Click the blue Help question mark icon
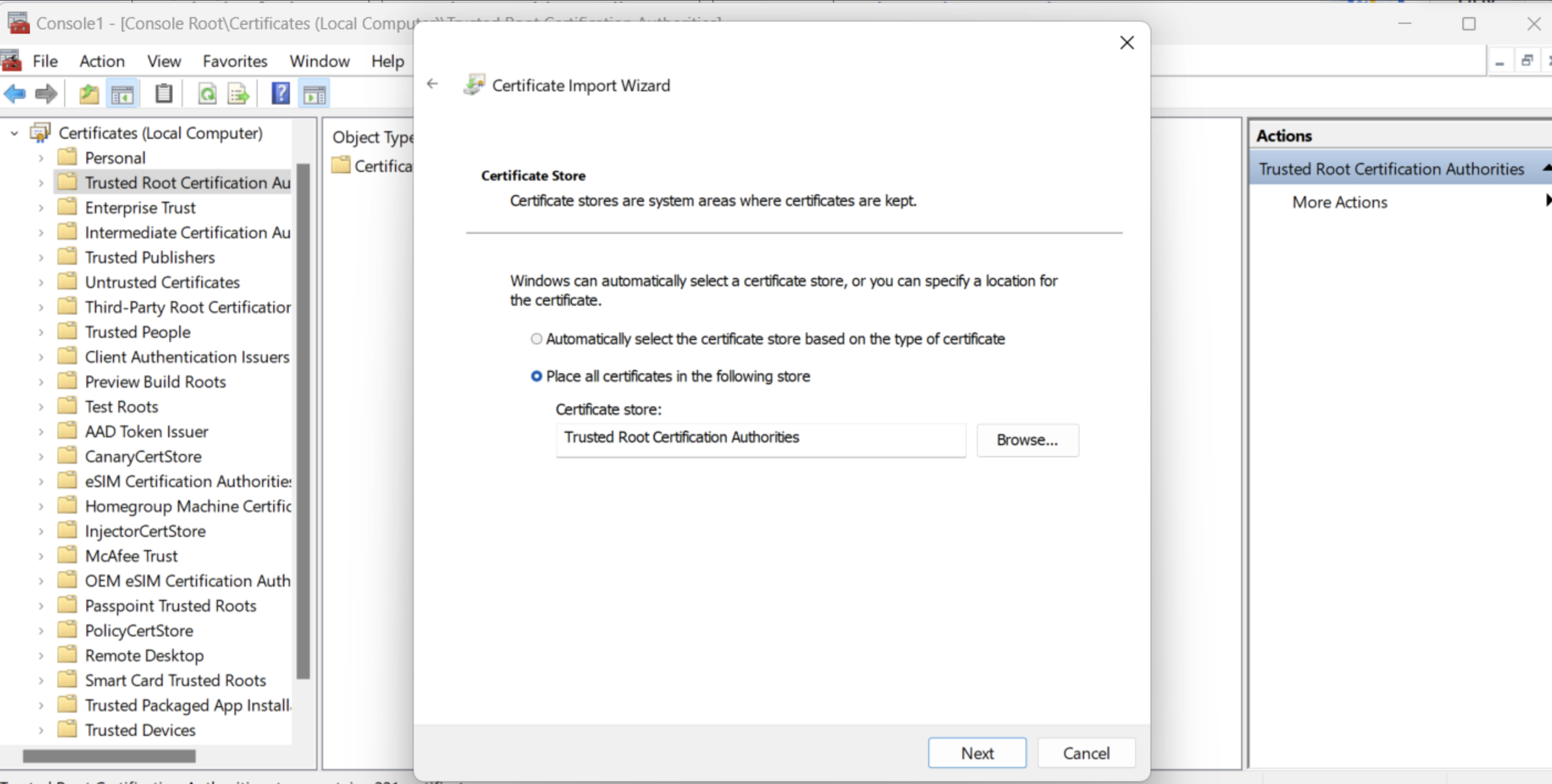This screenshot has height=784, width=1552. click(280, 95)
